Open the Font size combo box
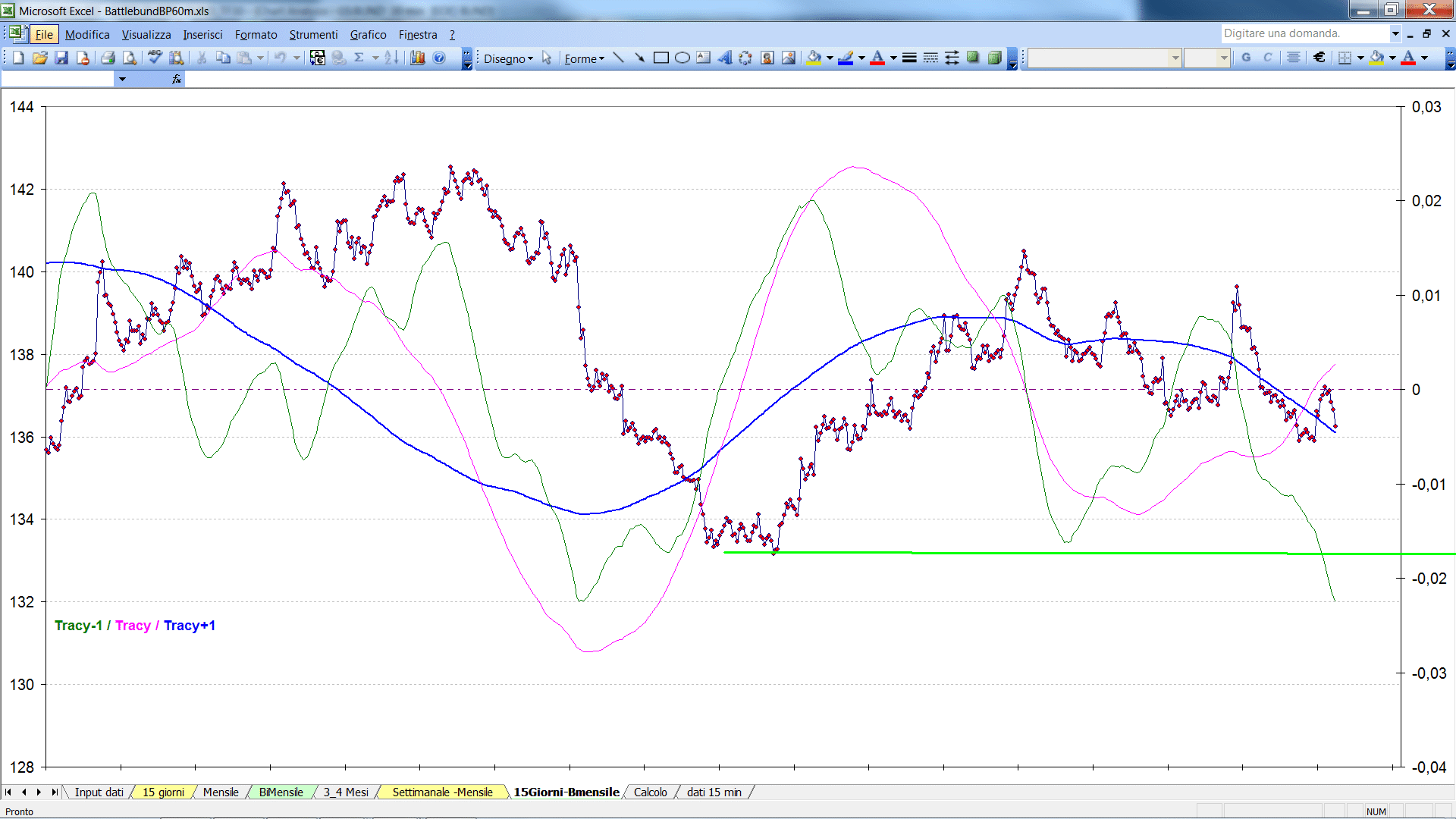This screenshot has height=819, width=1456. pyautogui.click(x=1207, y=58)
